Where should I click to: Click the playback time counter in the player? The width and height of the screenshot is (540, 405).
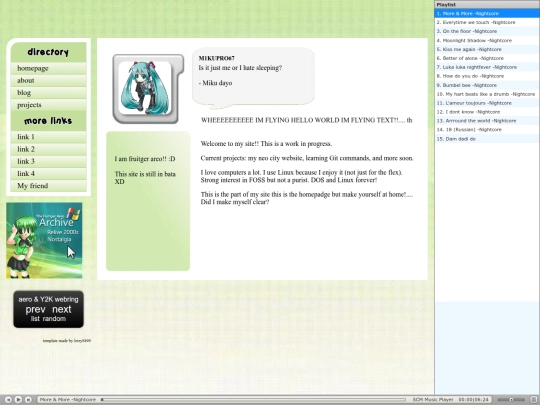[474, 399]
